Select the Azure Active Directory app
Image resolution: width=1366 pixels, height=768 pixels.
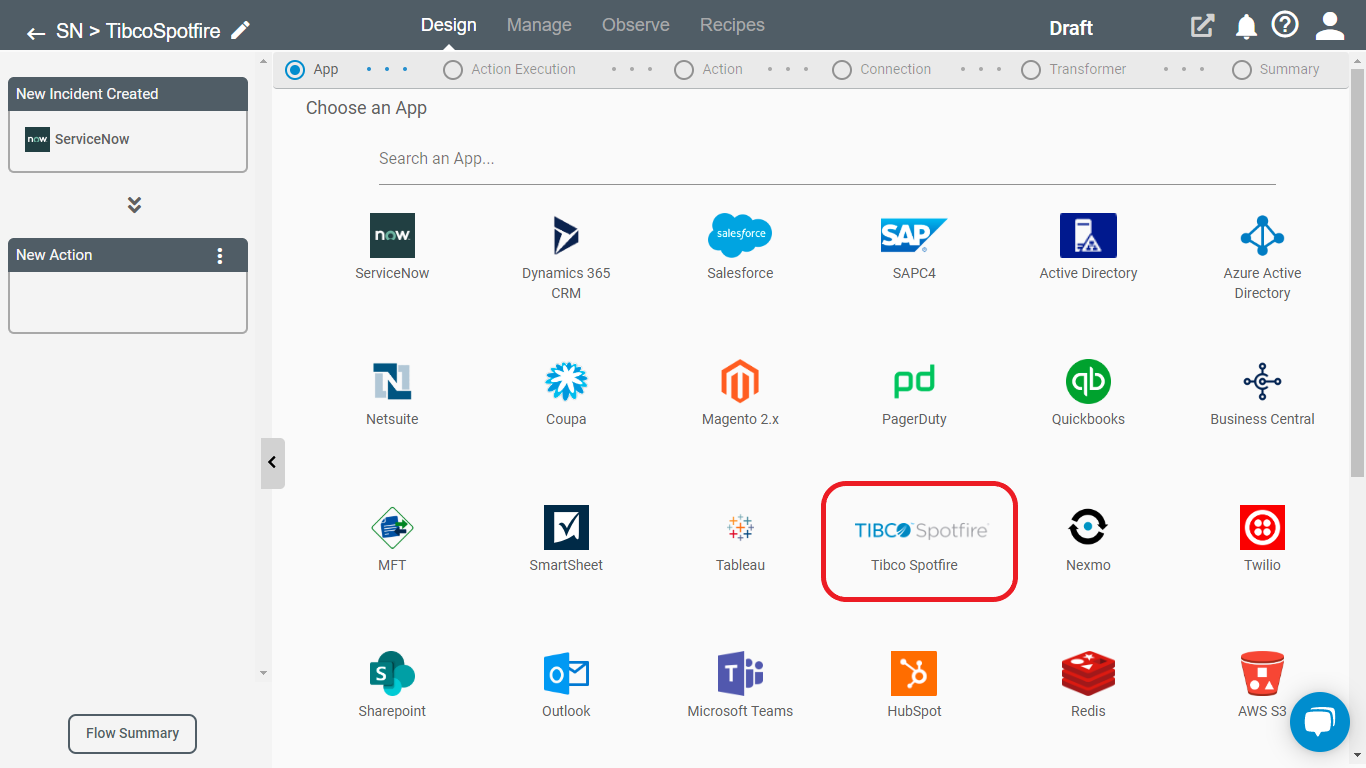pos(1262,236)
